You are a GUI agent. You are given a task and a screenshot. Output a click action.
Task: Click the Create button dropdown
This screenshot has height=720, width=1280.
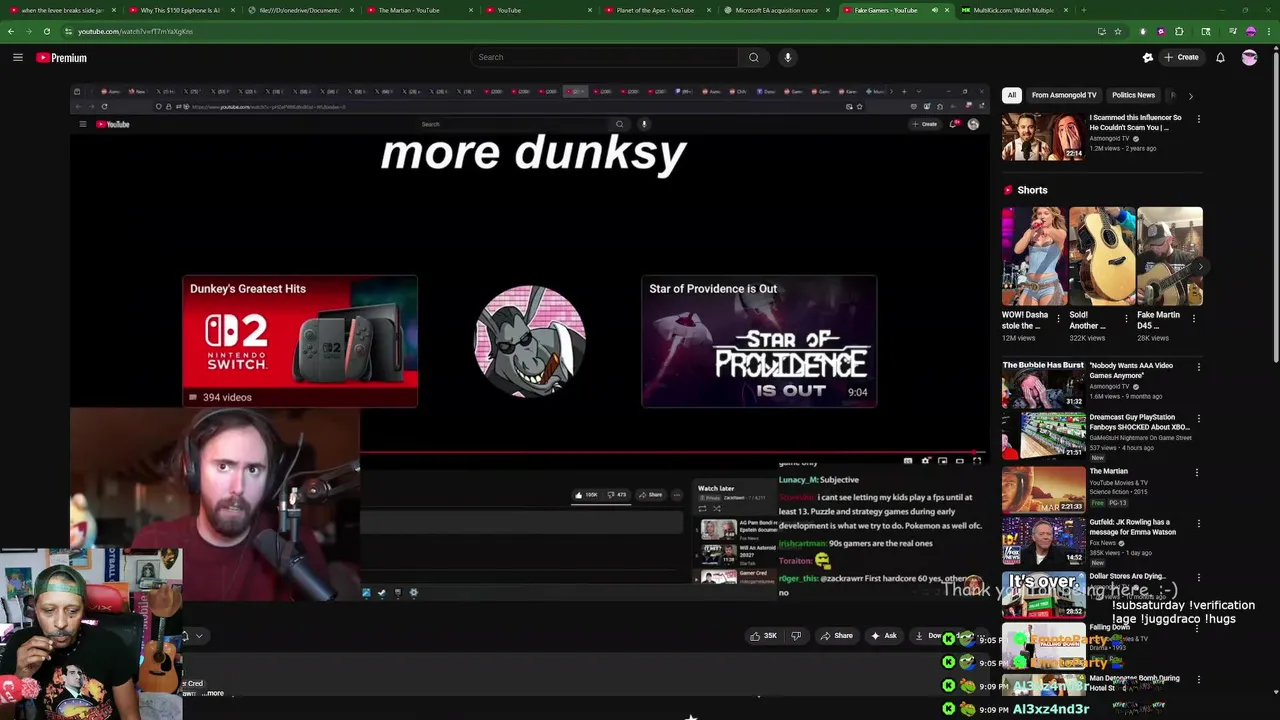click(x=1181, y=57)
